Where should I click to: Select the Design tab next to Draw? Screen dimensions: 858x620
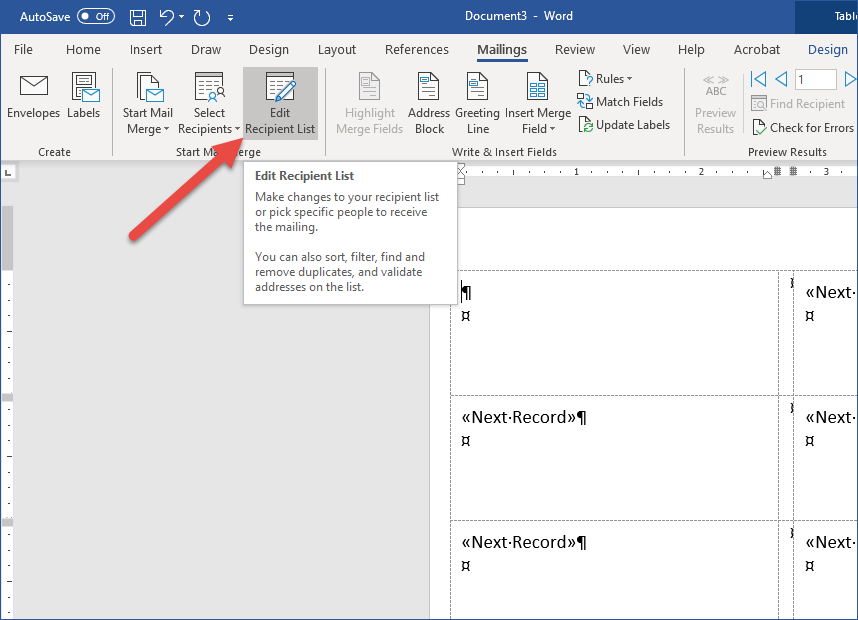269,49
